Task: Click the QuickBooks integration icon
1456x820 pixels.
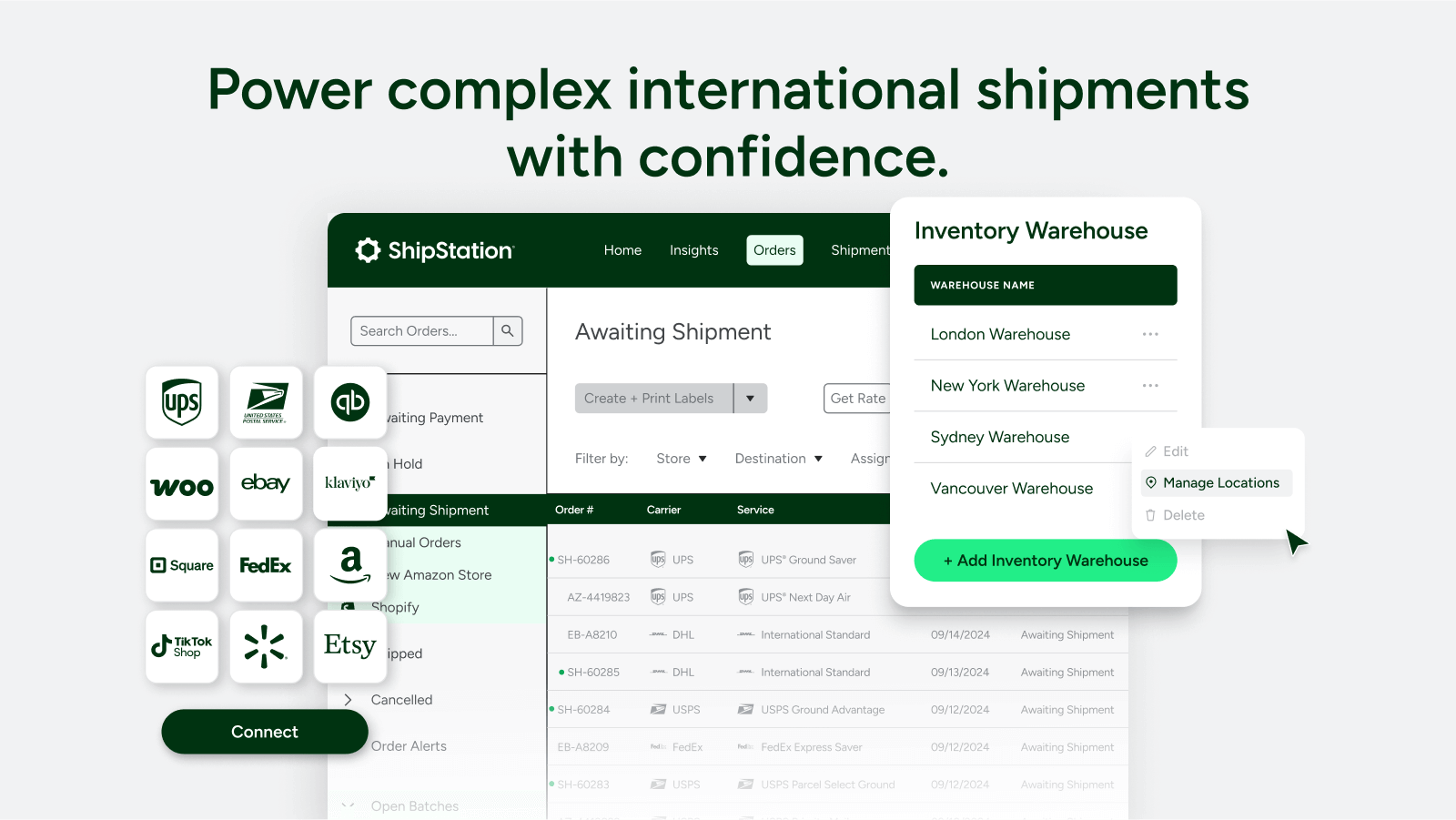Action: coord(350,402)
